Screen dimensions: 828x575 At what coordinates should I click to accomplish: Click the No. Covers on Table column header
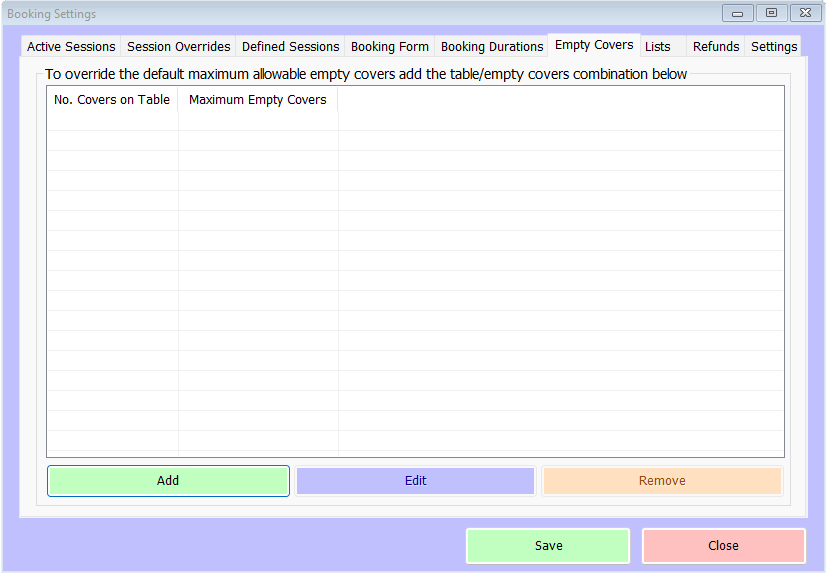[112, 100]
